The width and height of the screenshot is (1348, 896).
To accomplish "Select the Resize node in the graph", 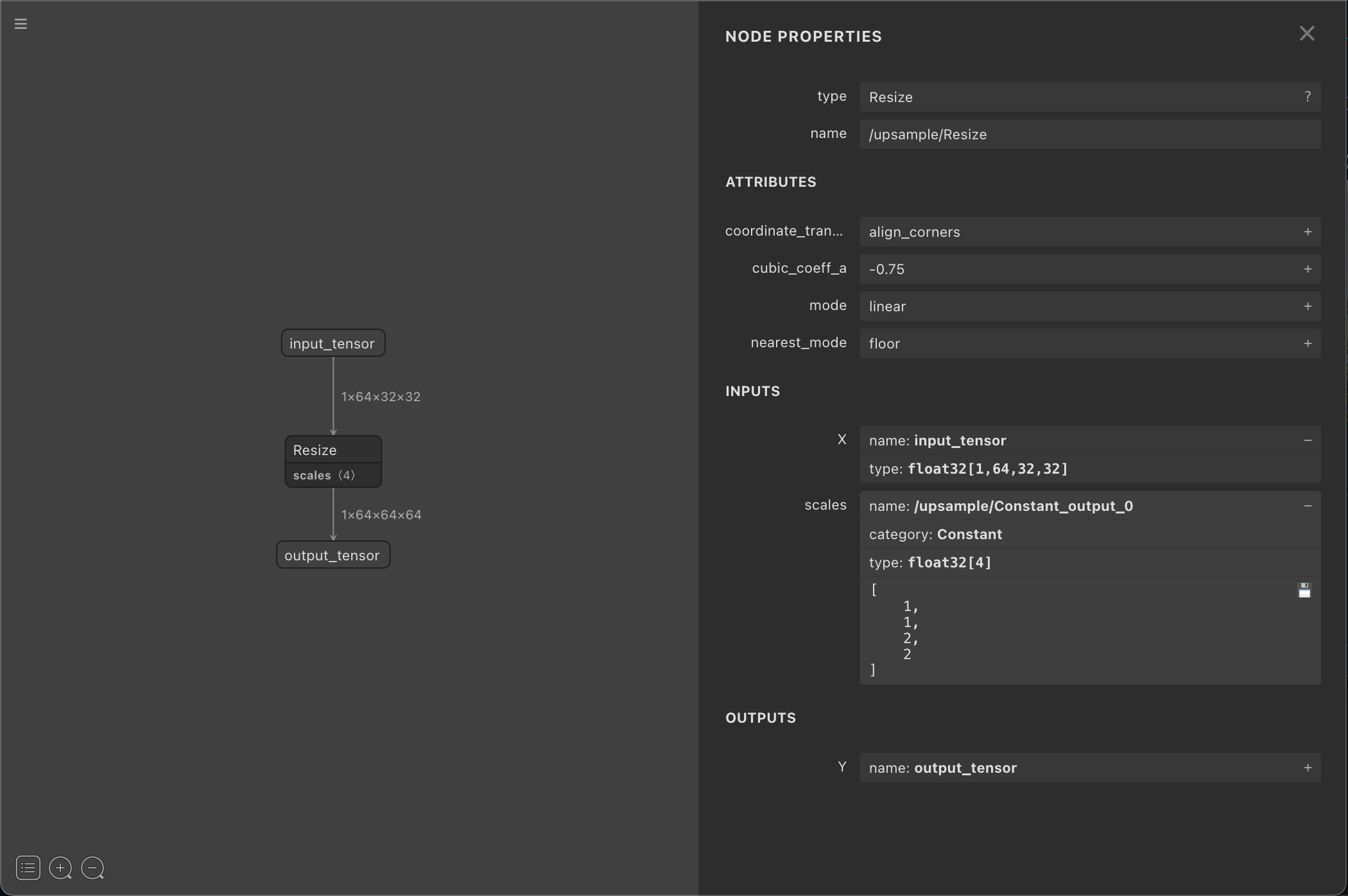I will [314, 449].
